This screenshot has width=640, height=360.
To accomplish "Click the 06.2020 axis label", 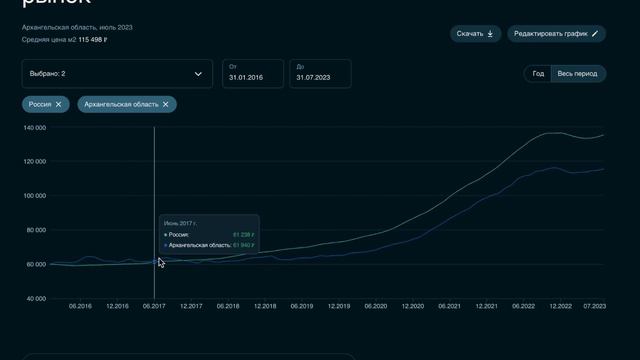I will coord(376,306).
